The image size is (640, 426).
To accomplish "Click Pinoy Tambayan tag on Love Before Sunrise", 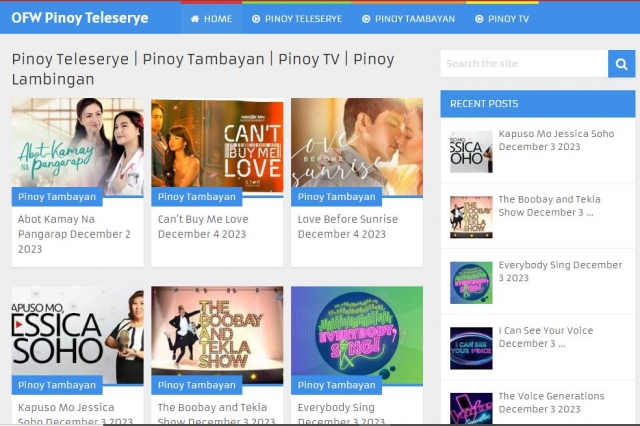I will [336, 197].
